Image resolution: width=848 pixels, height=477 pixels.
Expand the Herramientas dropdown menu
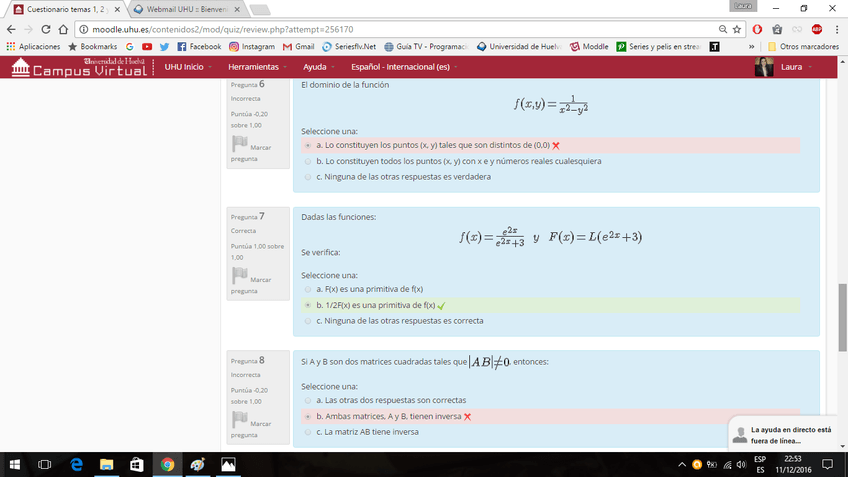[256, 67]
